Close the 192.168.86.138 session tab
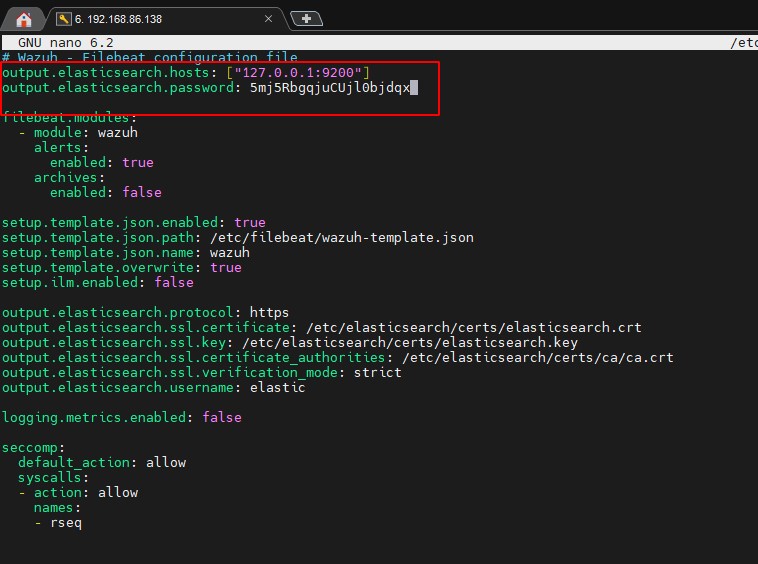758x564 pixels. pyautogui.click(x=268, y=19)
